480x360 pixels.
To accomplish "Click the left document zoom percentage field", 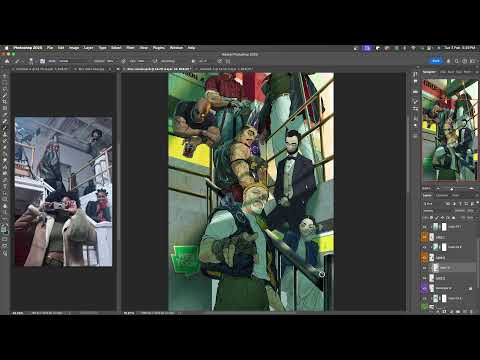I will tap(18, 313).
